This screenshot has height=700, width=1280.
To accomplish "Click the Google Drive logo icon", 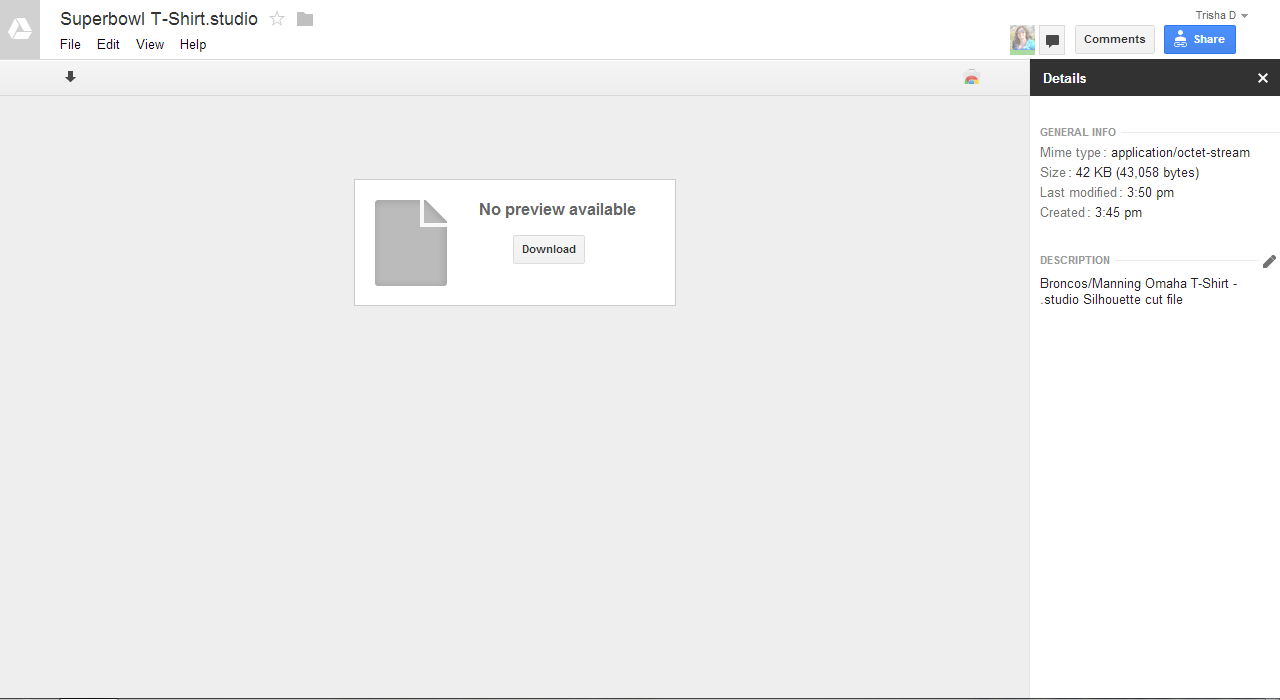I will (20, 30).
